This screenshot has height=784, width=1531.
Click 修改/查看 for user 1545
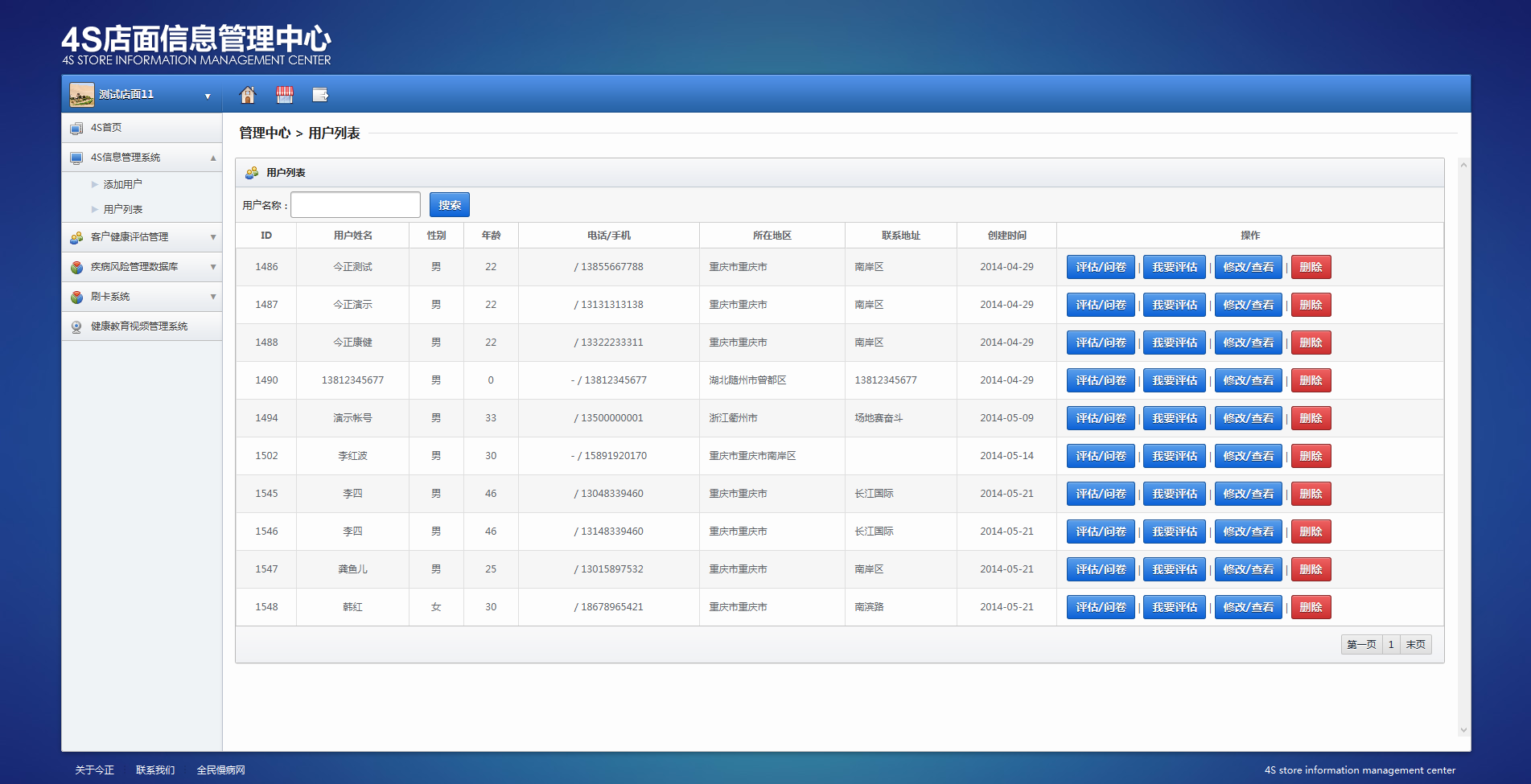tap(1249, 494)
